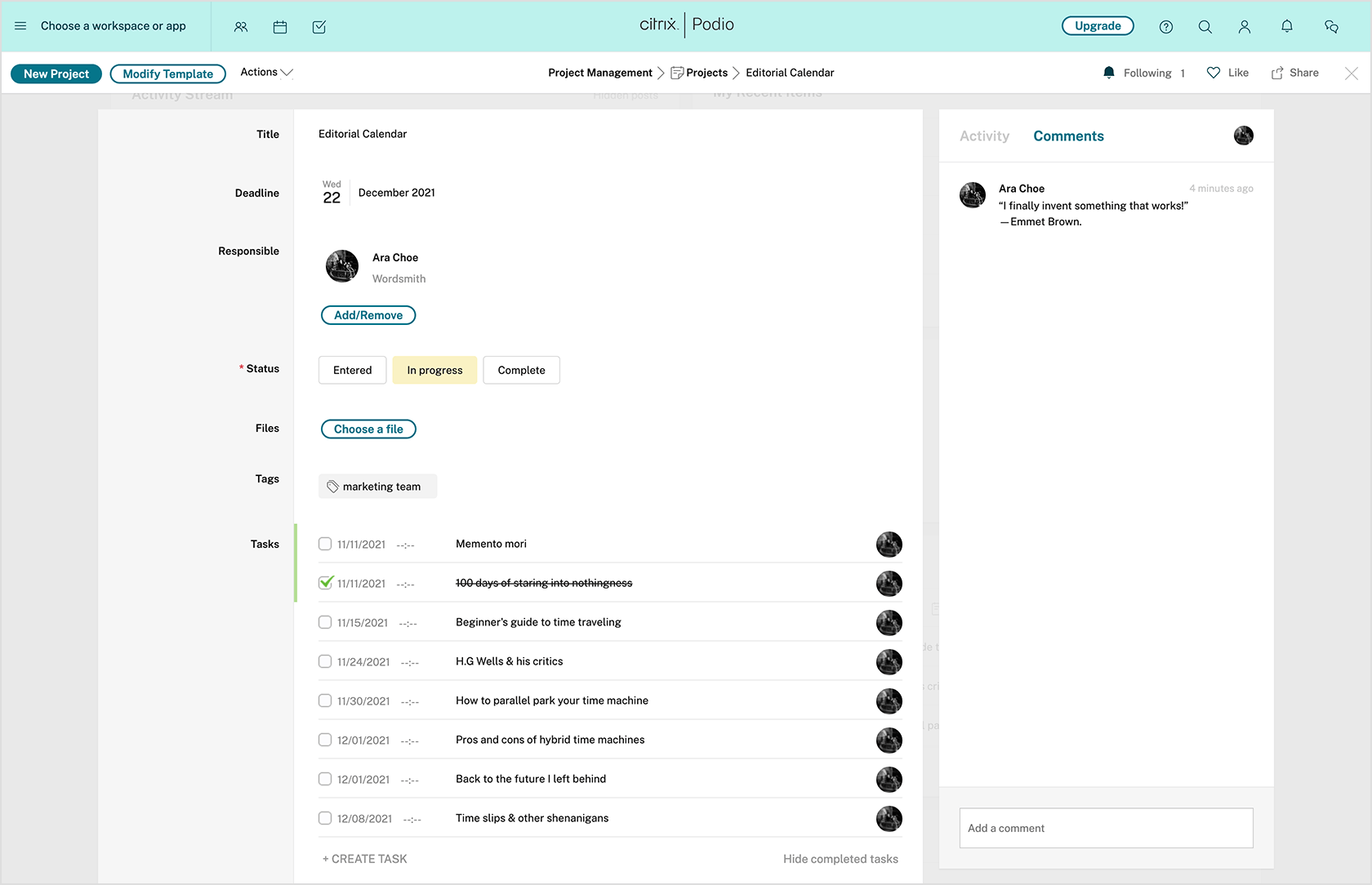
Task: Set status to Complete
Action: coord(521,370)
